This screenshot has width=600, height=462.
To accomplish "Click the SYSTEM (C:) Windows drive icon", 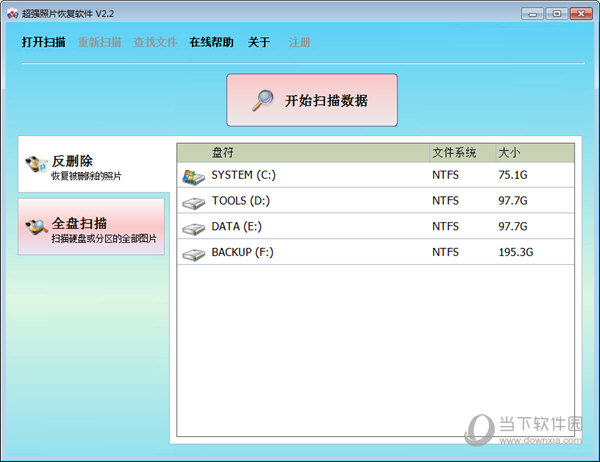I will pos(193,176).
